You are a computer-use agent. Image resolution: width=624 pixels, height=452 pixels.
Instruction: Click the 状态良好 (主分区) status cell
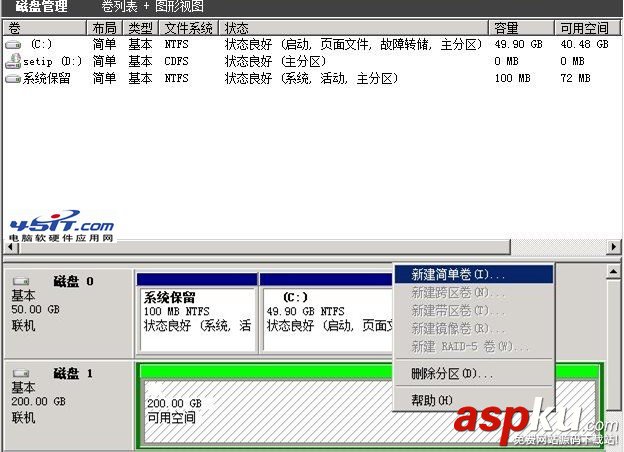275,61
